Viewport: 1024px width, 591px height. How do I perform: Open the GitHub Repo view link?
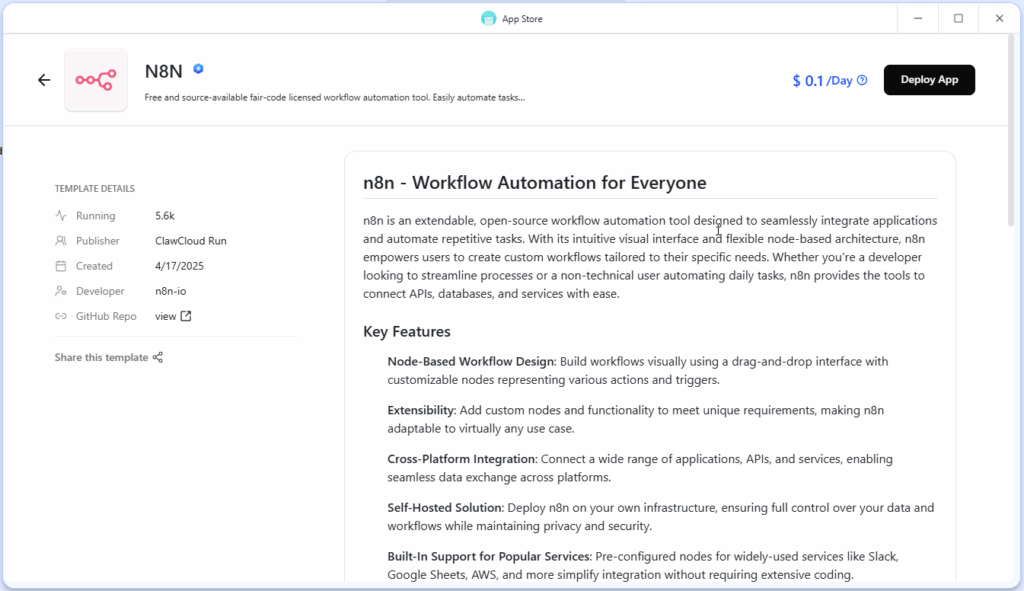point(165,316)
